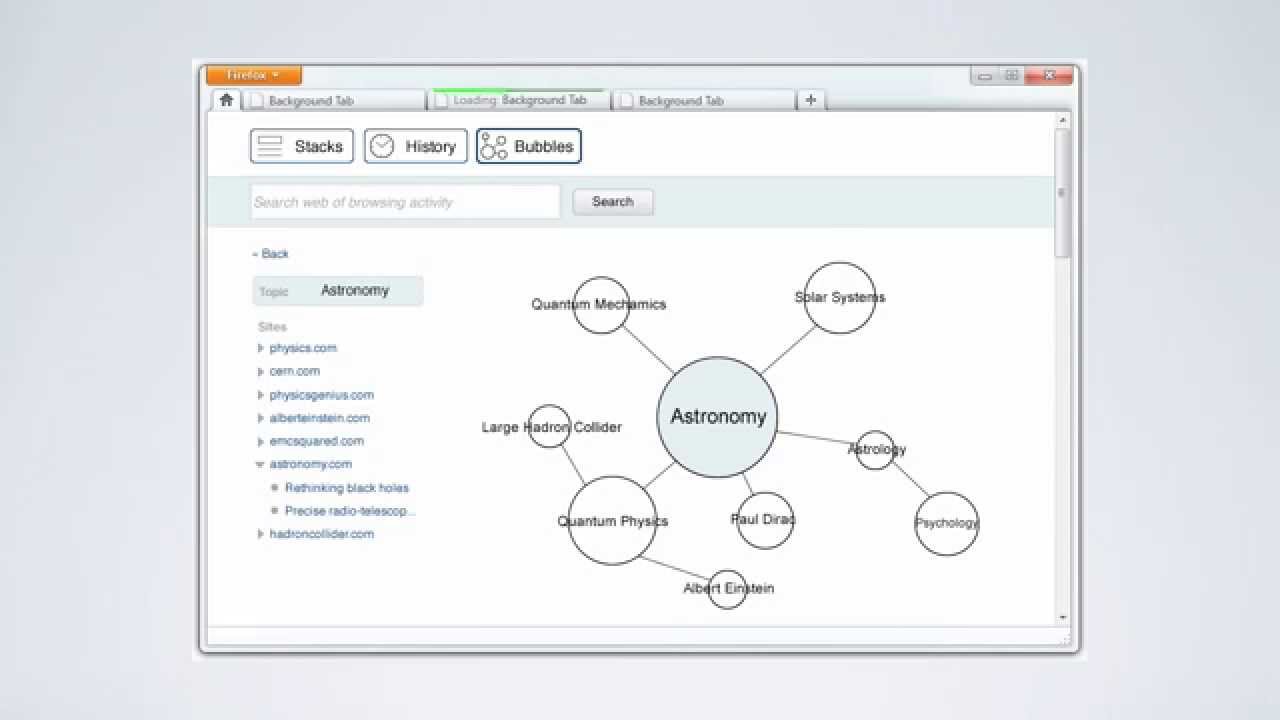This screenshot has width=1280, height=720.
Task: Click the scrollbar up arrow
Action: pyautogui.click(x=1062, y=120)
